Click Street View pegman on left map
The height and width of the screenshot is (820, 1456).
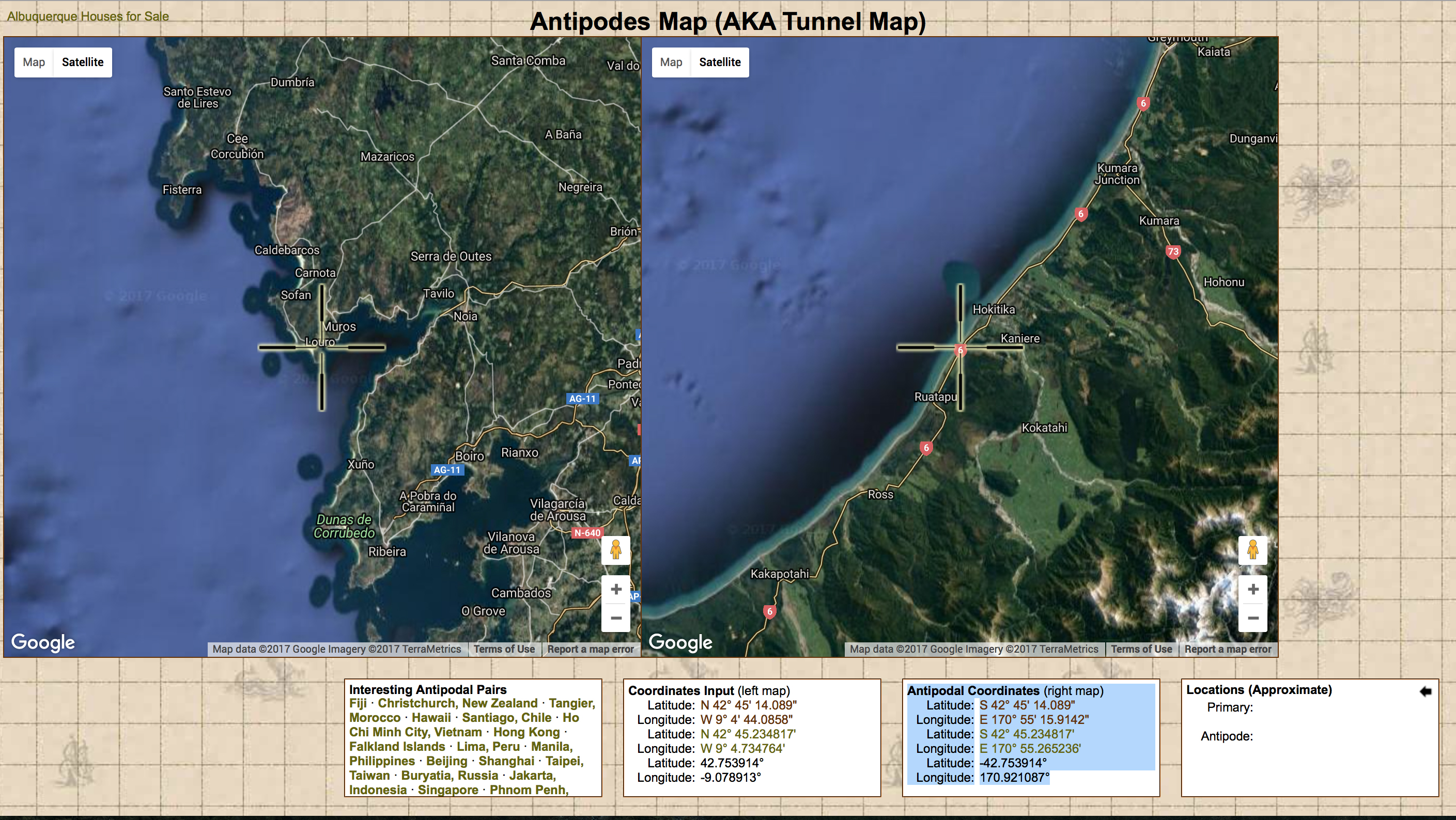pyautogui.click(x=615, y=549)
